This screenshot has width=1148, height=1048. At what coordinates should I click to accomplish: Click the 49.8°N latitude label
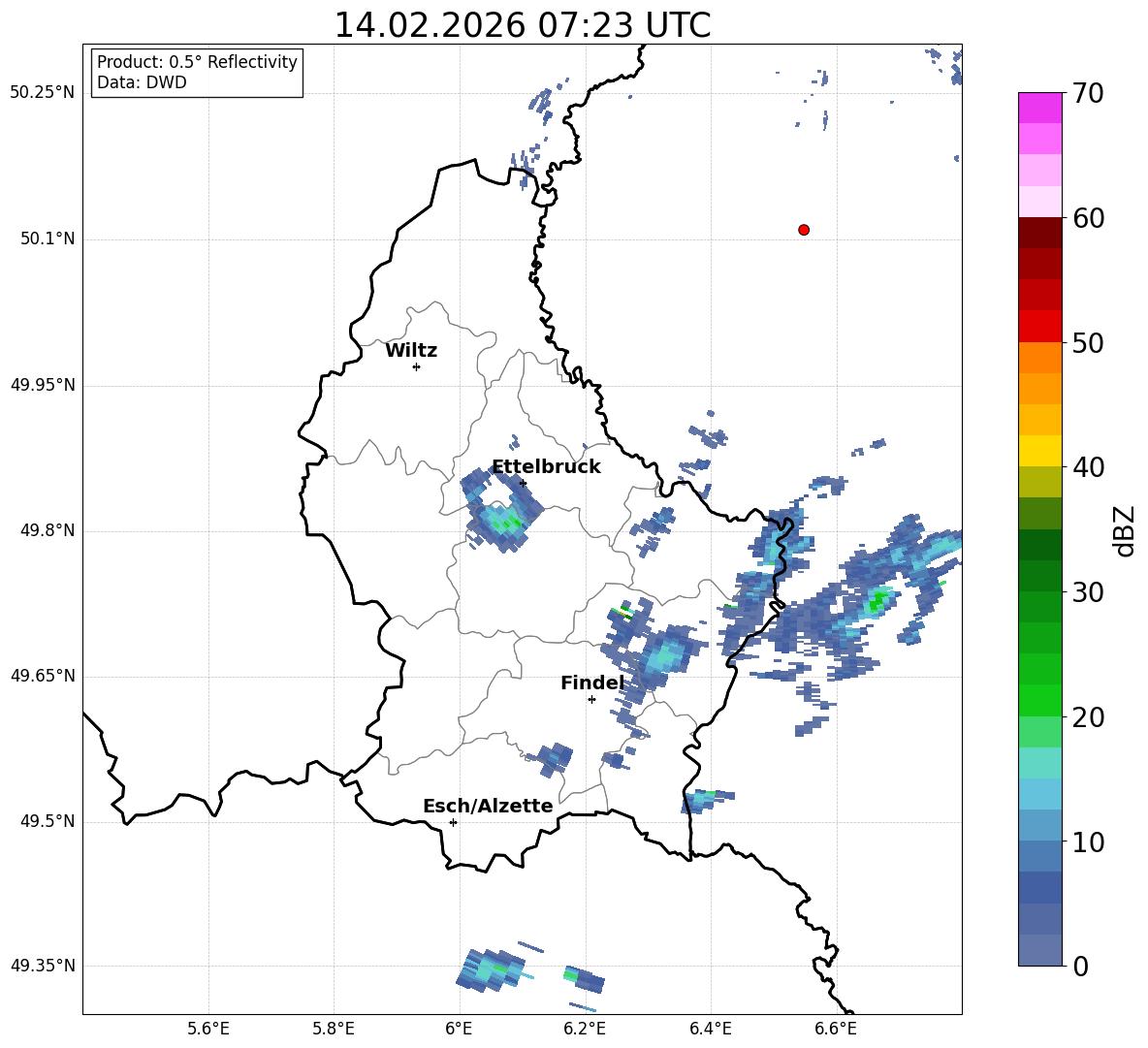48,530
